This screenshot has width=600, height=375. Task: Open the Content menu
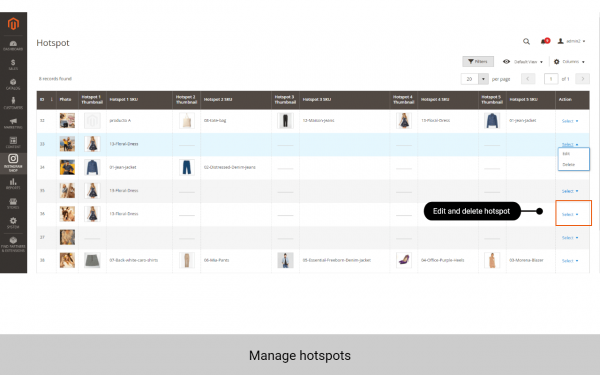[x=13, y=143]
